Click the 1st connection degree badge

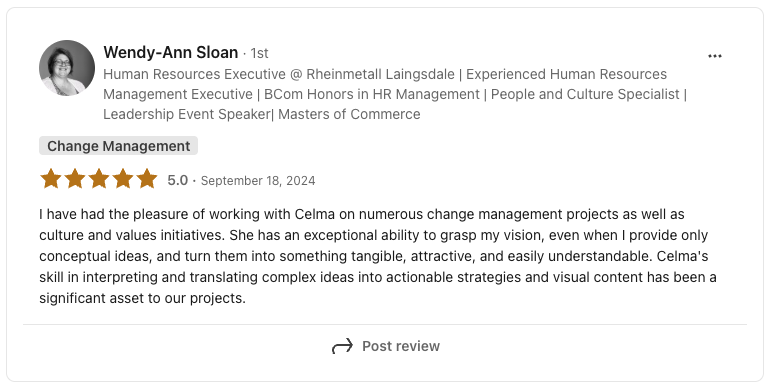pyautogui.click(x=259, y=53)
